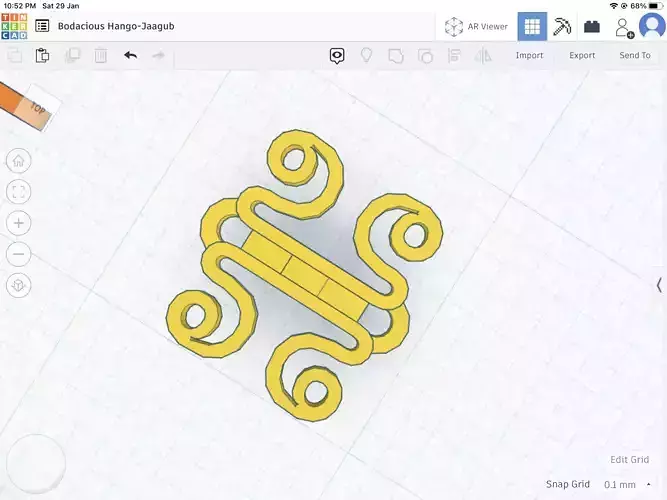Screen dimensions: 667x500
Task: Select the yellow swirl ornament shape
Action: pos(305,276)
